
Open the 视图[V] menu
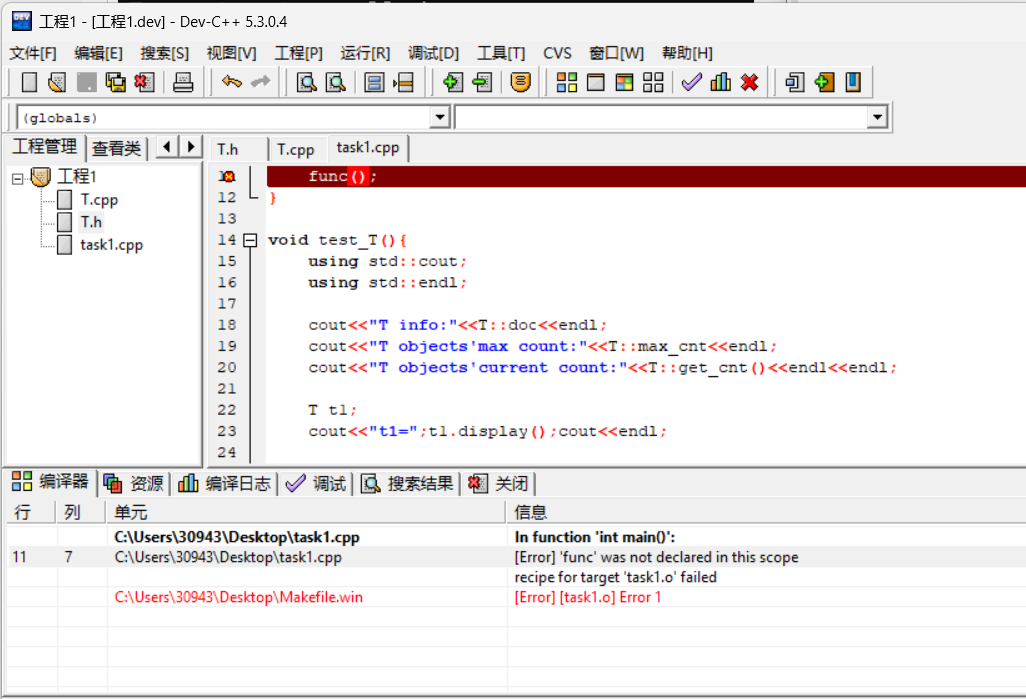pyautogui.click(x=231, y=54)
